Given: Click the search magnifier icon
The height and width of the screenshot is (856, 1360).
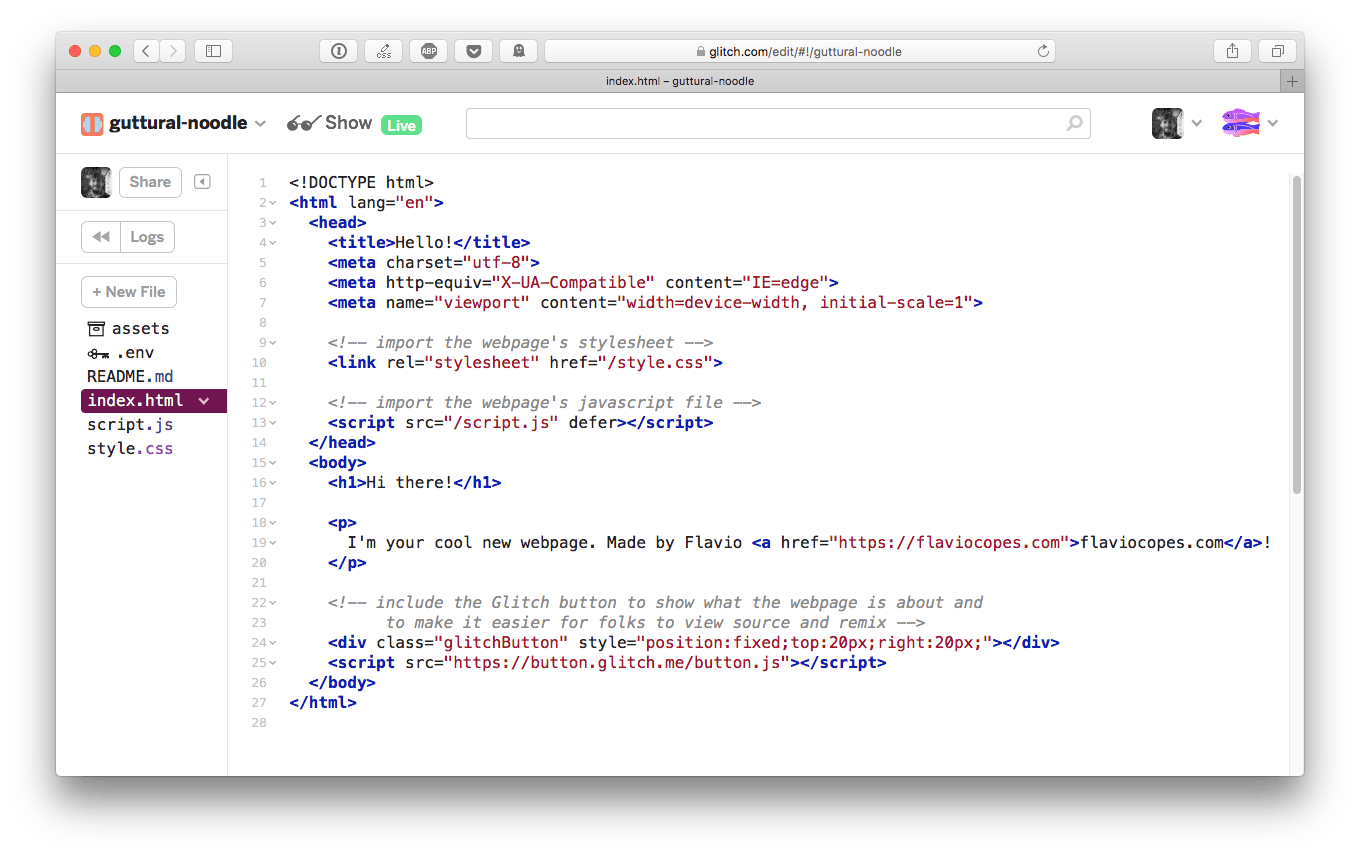Looking at the screenshot, I should 1074,124.
